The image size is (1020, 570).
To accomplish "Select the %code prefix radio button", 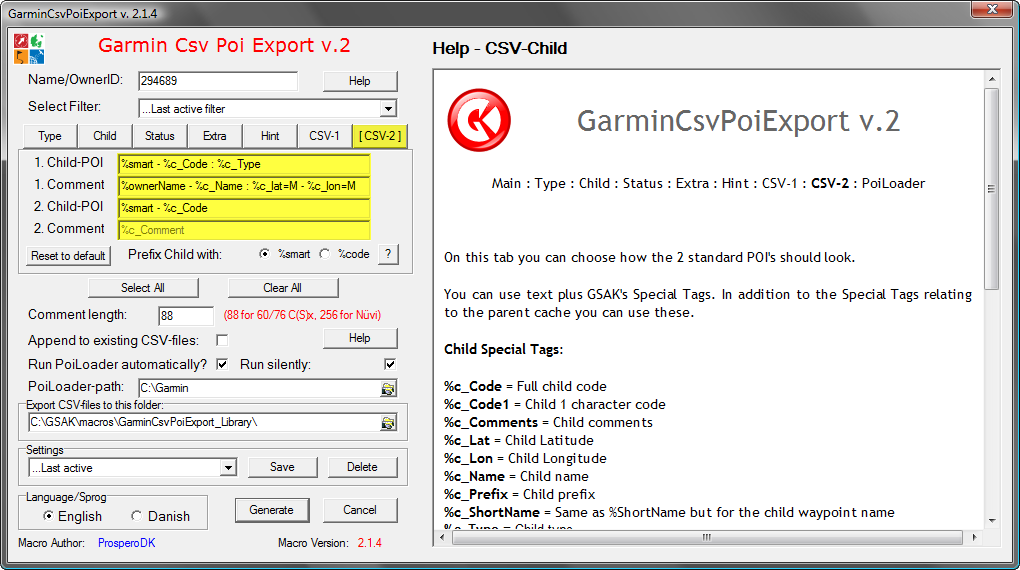I will pyautogui.click(x=325, y=254).
